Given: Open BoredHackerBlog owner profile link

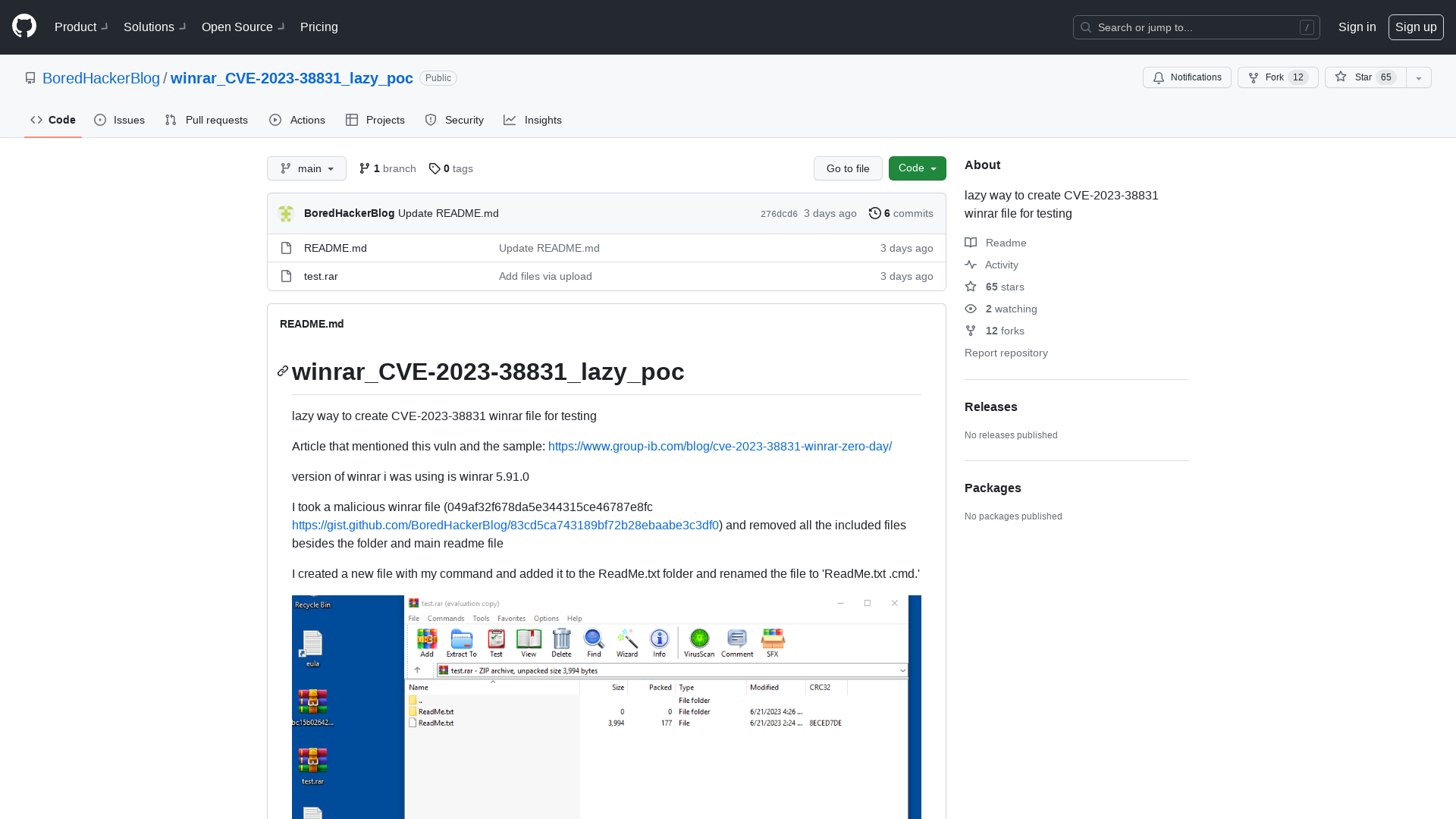Looking at the screenshot, I should point(101,78).
